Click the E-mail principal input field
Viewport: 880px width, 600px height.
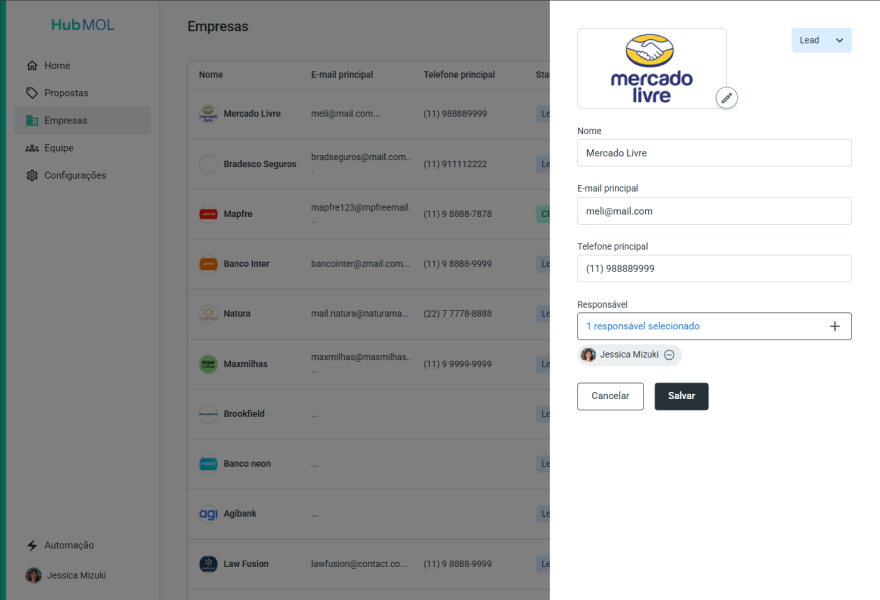click(x=714, y=211)
